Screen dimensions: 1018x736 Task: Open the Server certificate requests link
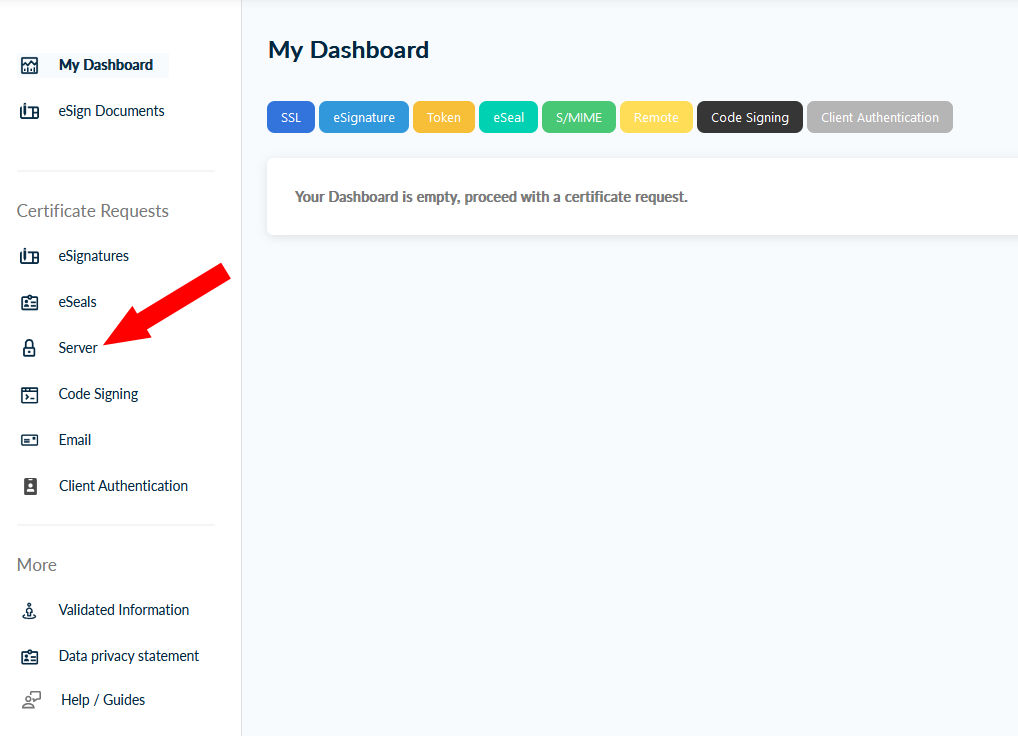(78, 348)
